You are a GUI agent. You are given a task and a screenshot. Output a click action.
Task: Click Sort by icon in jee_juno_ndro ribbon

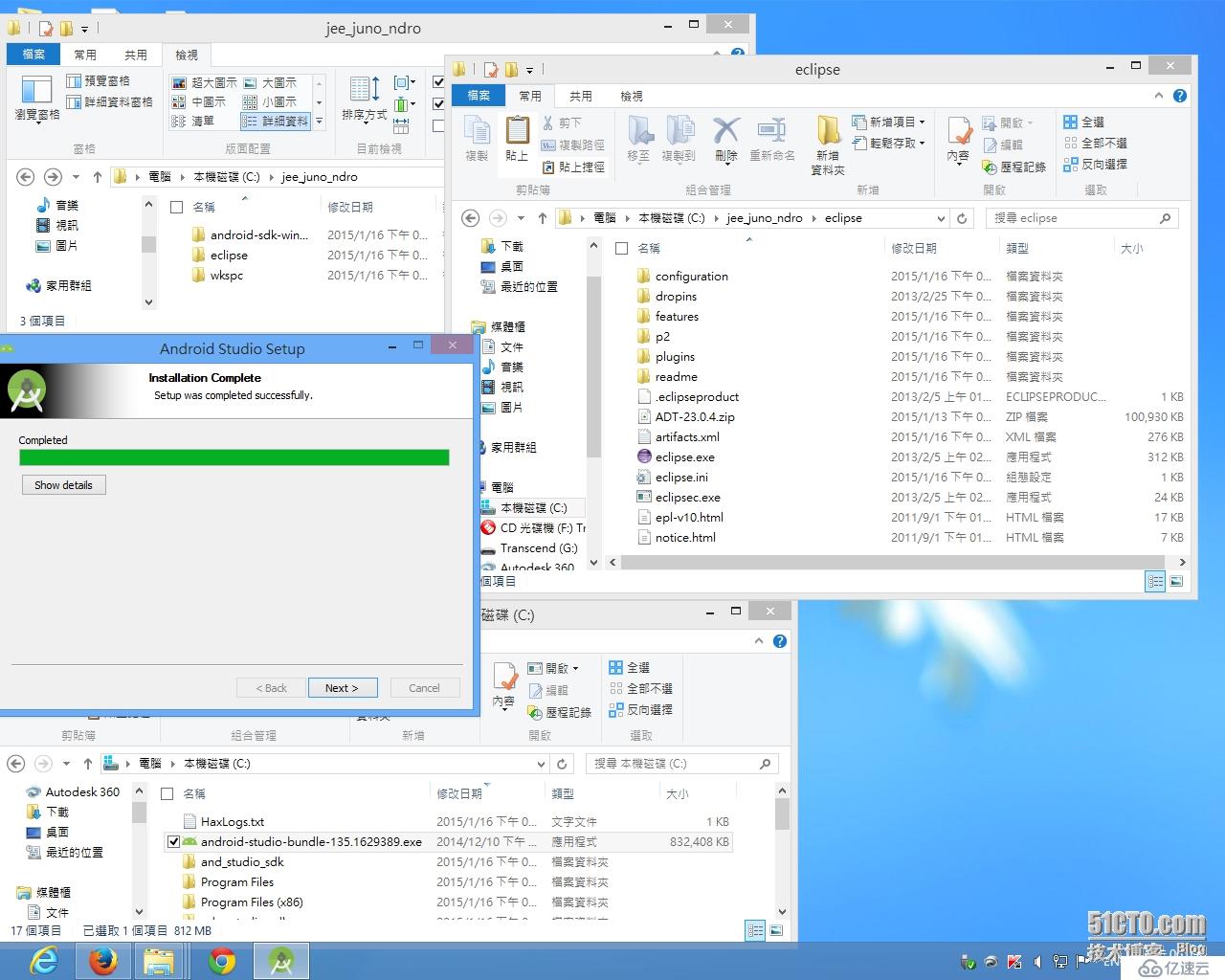[x=365, y=91]
